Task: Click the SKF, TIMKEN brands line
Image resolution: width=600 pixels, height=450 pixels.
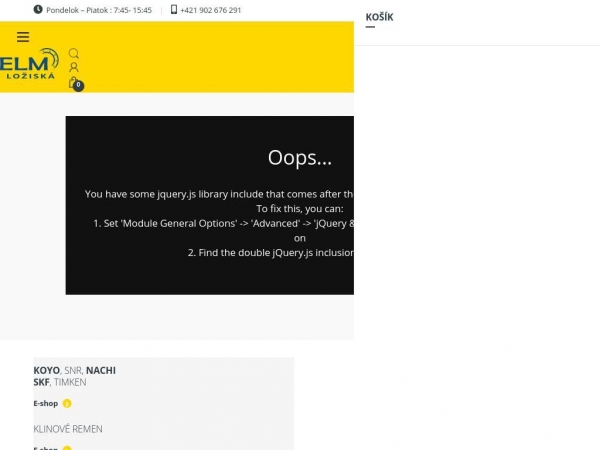Action: coord(60,382)
